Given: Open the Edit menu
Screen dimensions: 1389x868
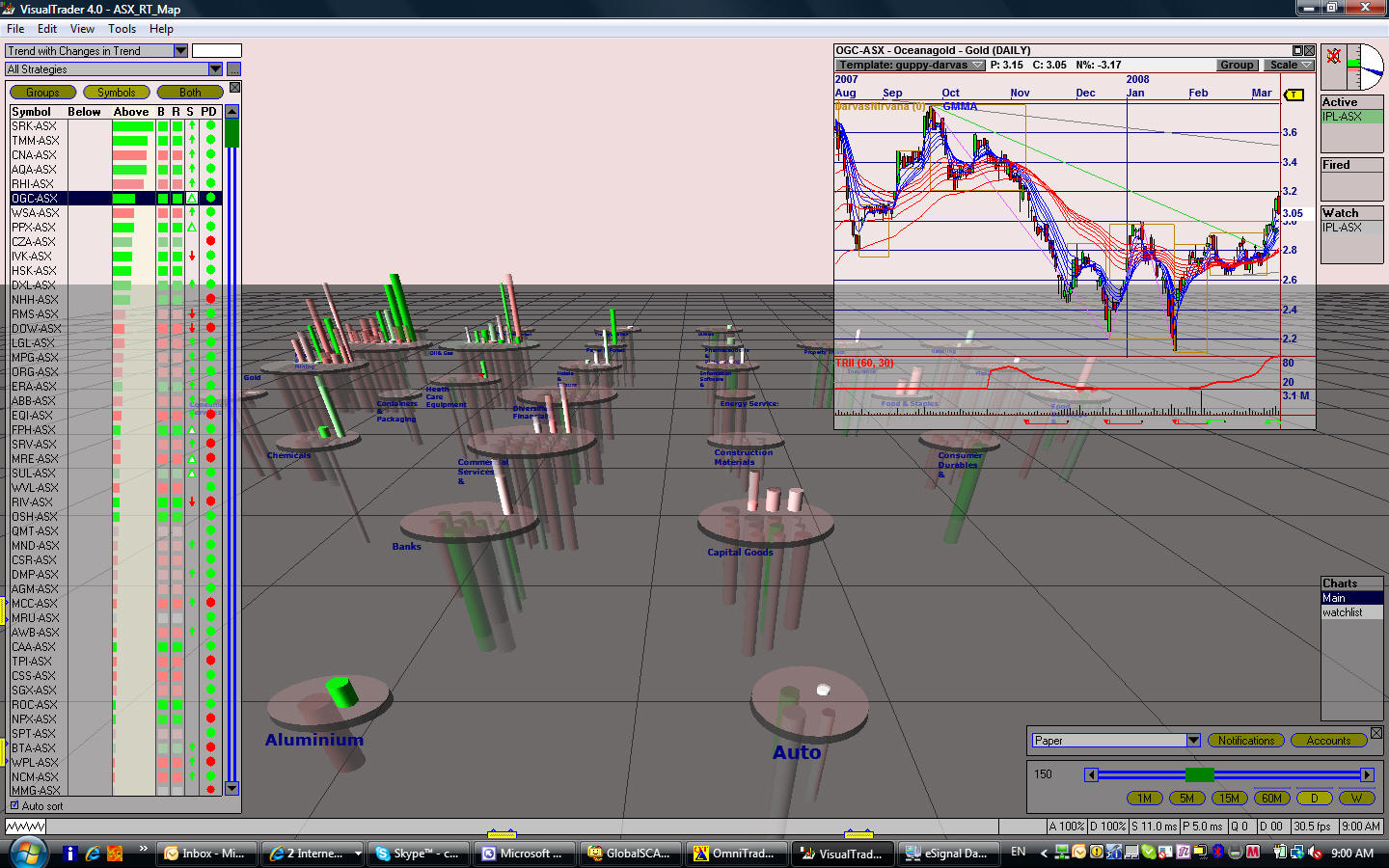Looking at the screenshot, I should tap(47, 29).
